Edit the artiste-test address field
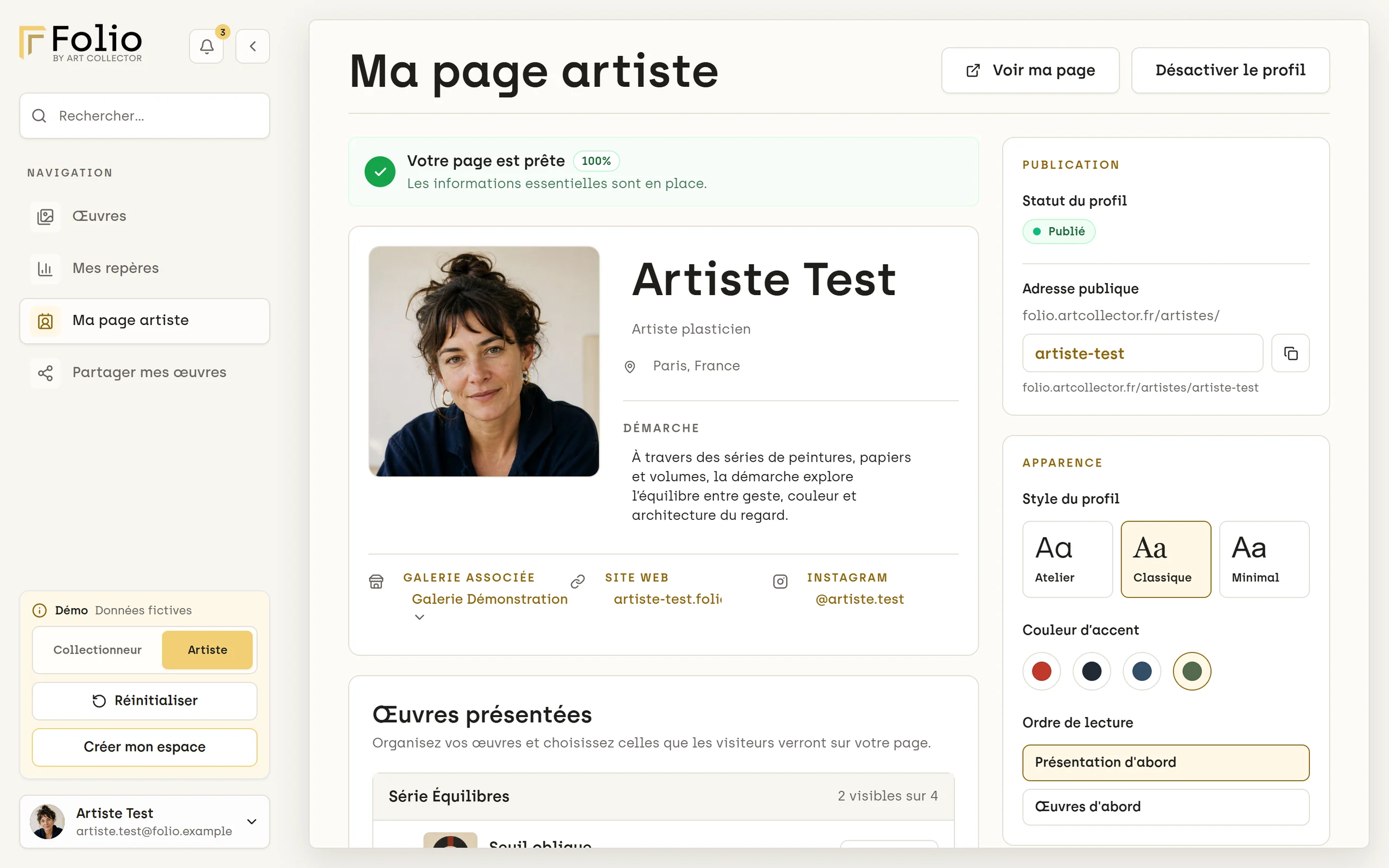1389x868 pixels. point(1142,354)
